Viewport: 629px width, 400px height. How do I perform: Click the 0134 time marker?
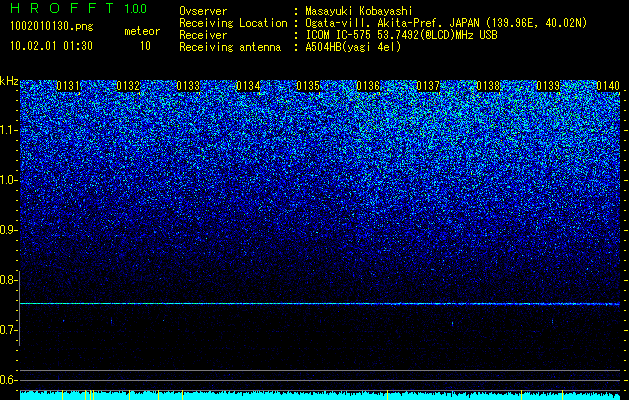pos(248,86)
